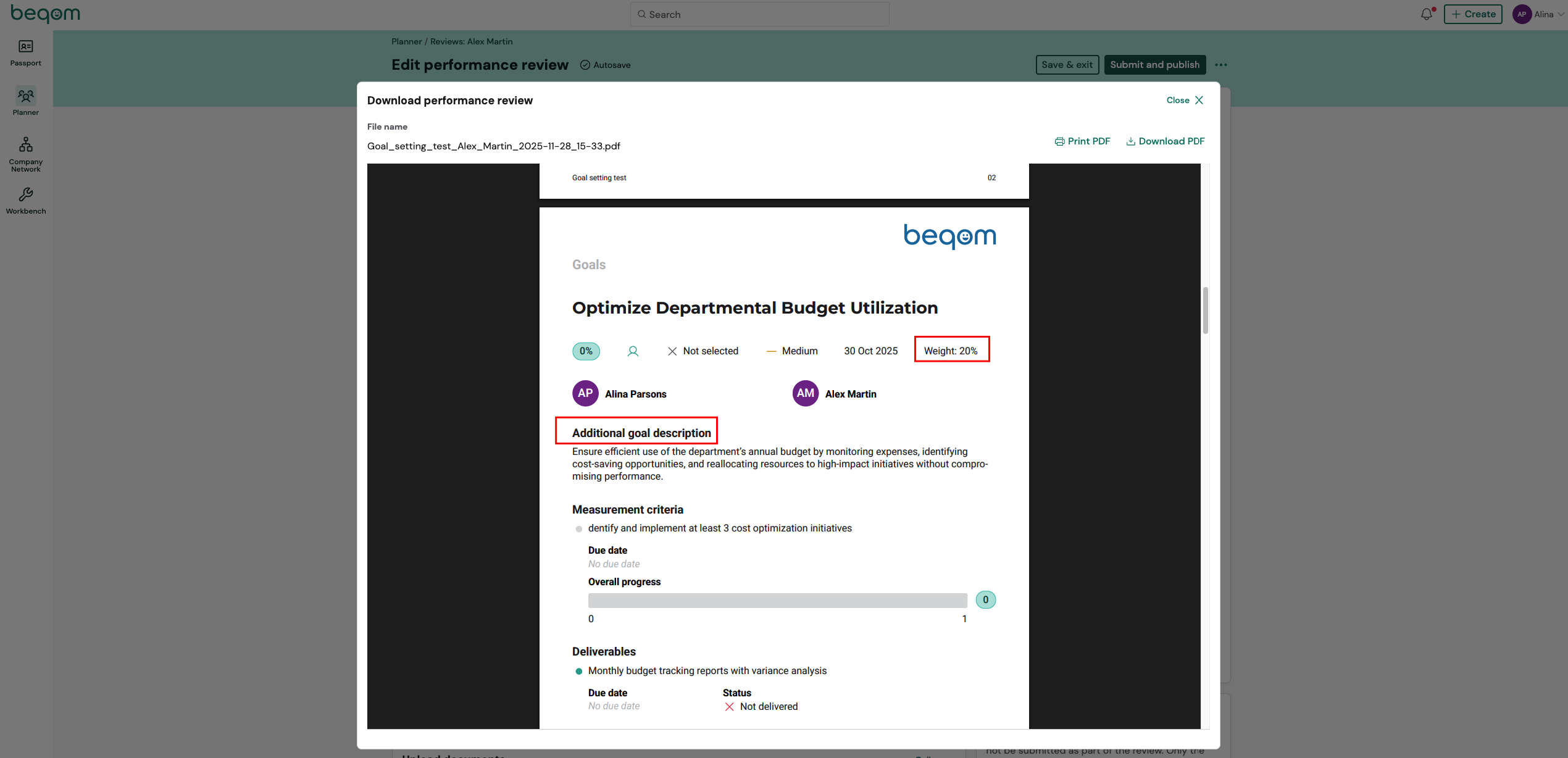
Task: Click the beqom logo top left
Action: pyautogui.click(x=46, y=14)
